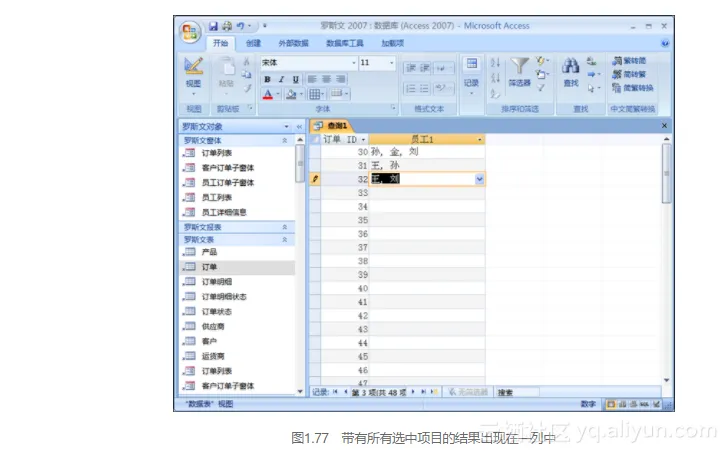Click the Replace icon beside 查找
The image size is (728, 454).
(592, 61)
